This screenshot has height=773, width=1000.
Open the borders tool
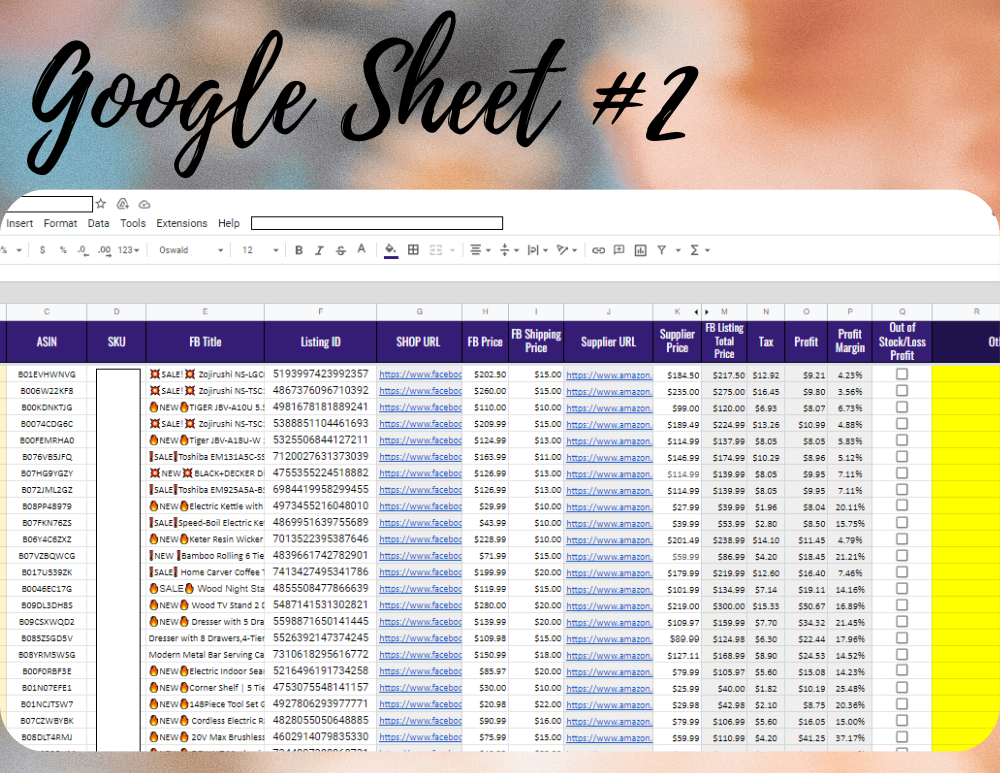[x=413, y=250]
